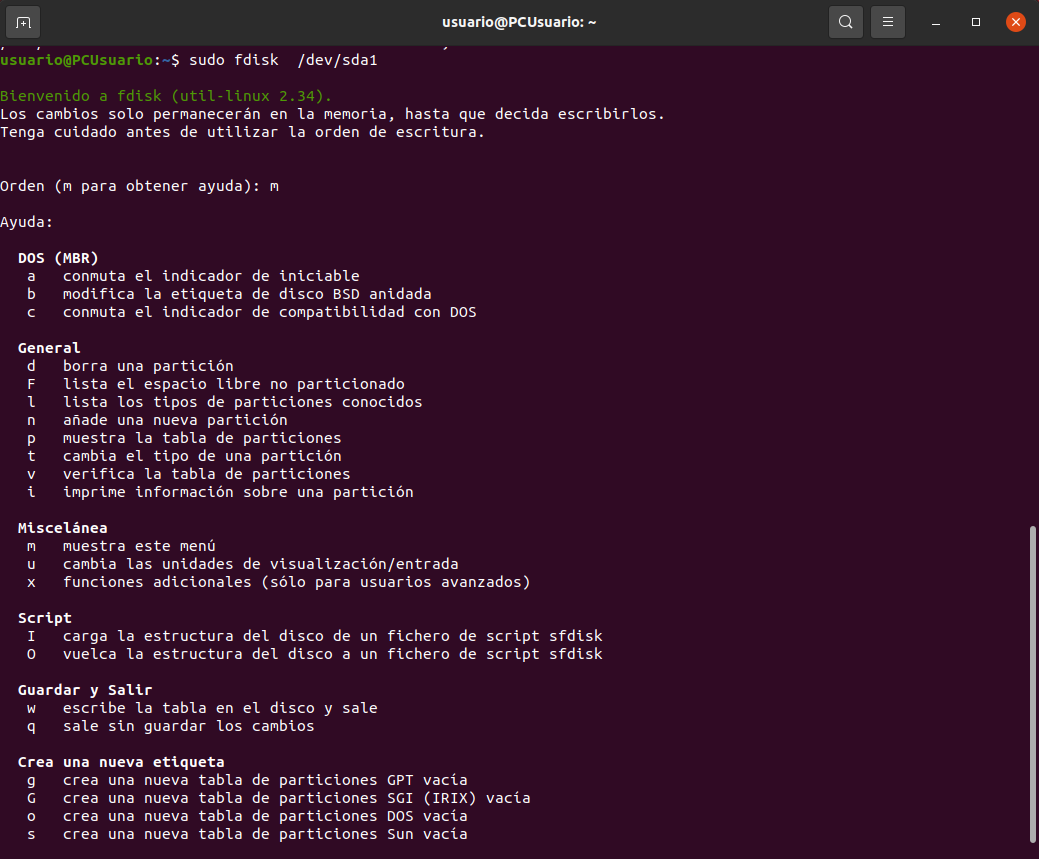
Task: Open the terminal search tool
Action: click(x=845, y=22)
